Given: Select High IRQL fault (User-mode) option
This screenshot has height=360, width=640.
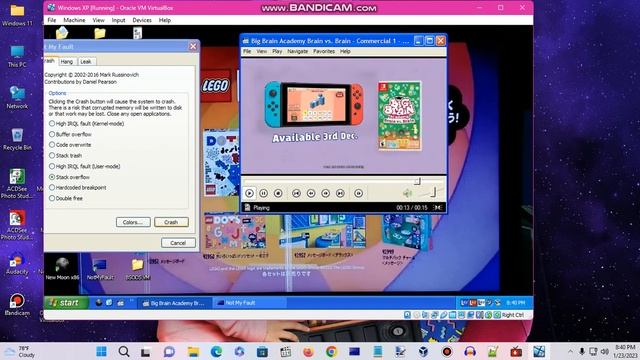Looking at the screenshot, I should (x=84, y=166).
